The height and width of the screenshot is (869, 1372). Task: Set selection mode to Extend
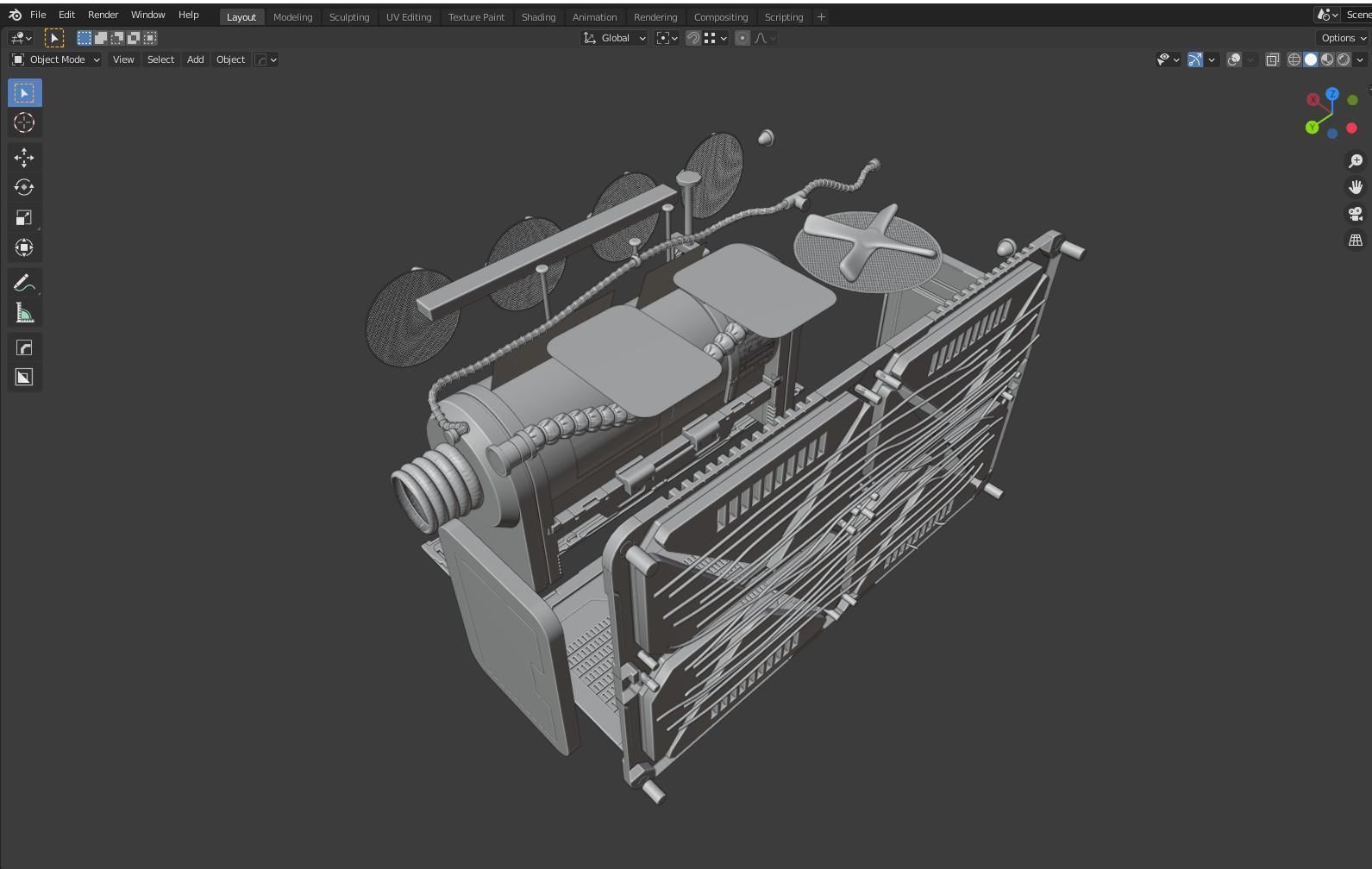pyautogui.click(x=101, y=38)
